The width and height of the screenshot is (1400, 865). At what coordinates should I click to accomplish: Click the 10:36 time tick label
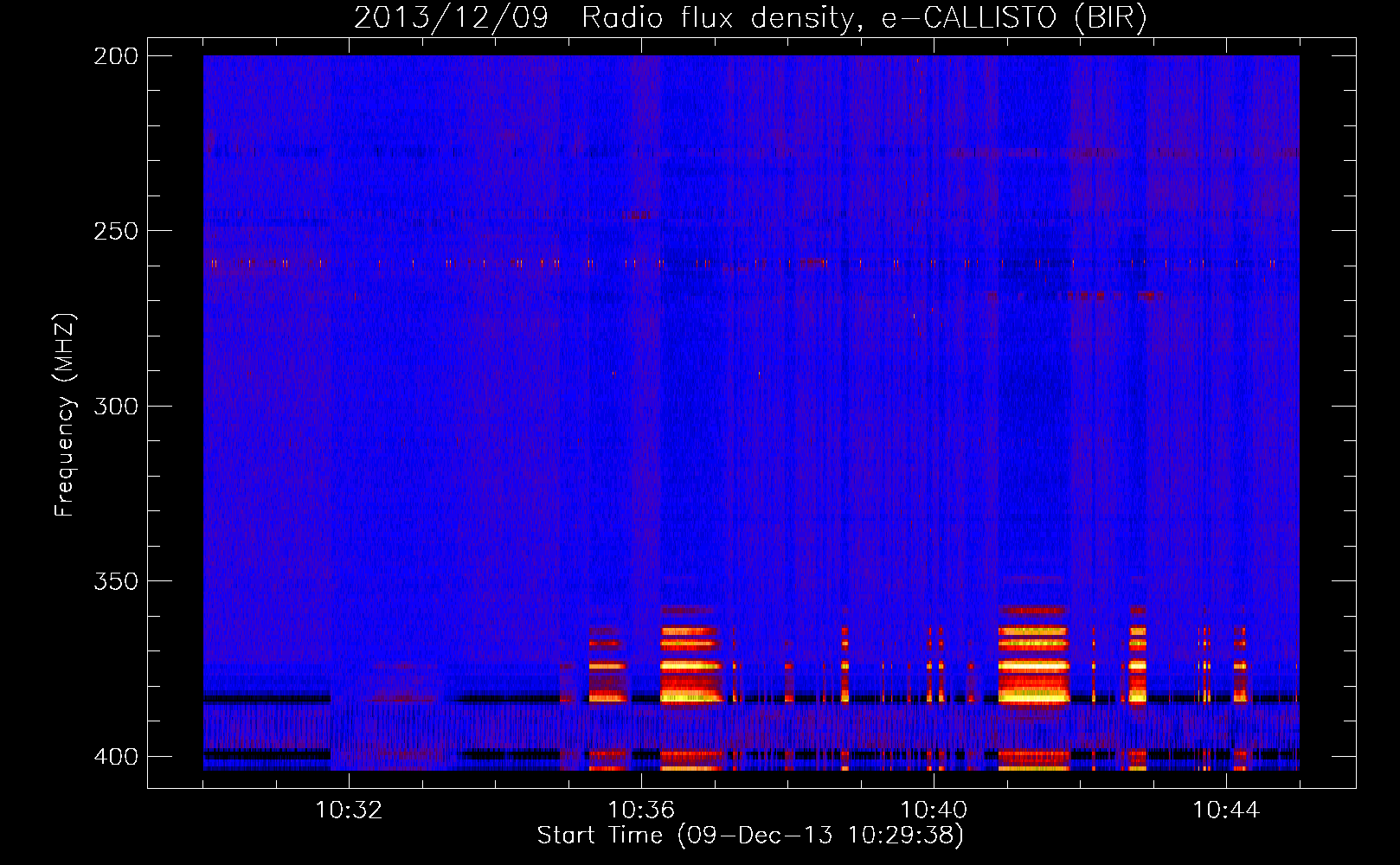pyautogui.click(x=641, y=811)
